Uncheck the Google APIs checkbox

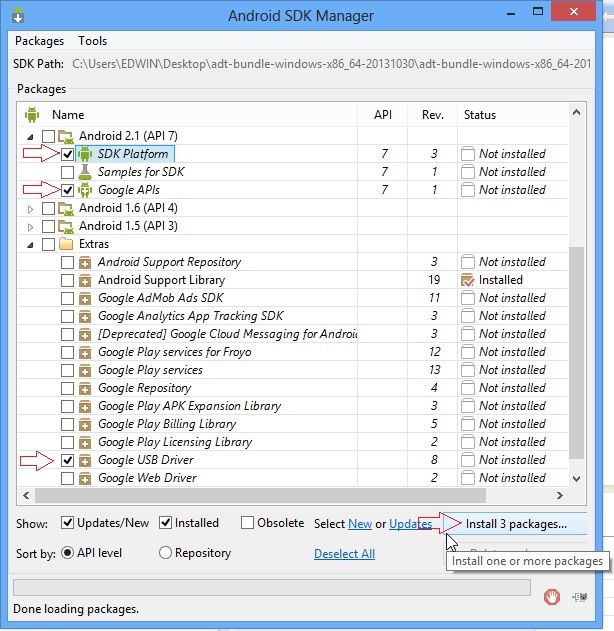coord(67,190)
